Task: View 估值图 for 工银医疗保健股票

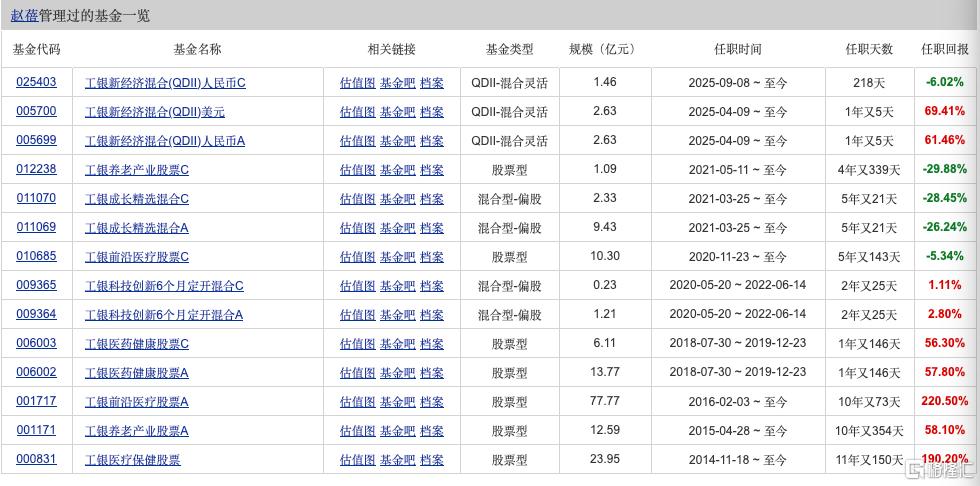Action: pos(358,460)
